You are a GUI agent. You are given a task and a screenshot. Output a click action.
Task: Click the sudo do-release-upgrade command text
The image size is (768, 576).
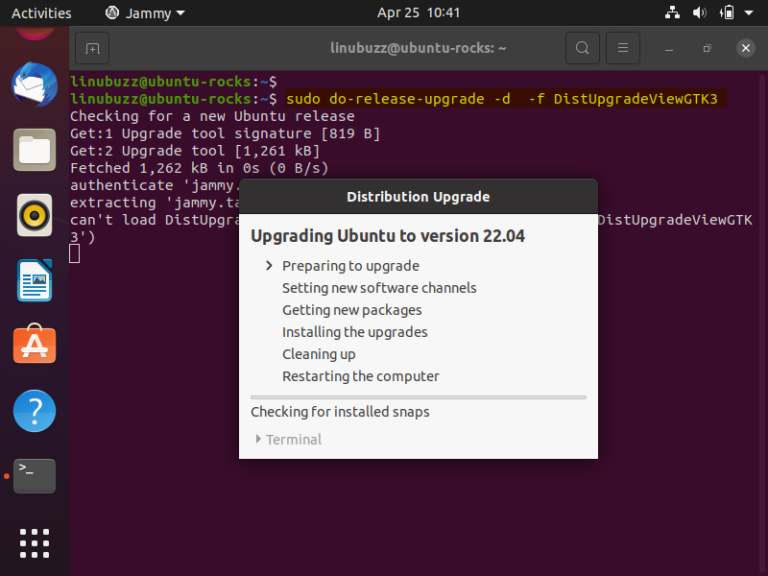point(502,99)
